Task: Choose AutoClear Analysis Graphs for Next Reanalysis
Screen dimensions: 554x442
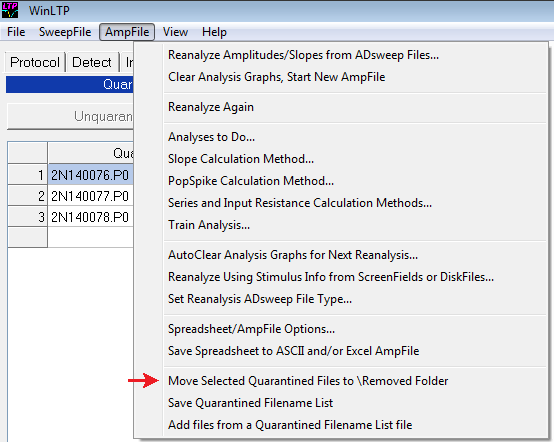Action: tap(293, 255)
